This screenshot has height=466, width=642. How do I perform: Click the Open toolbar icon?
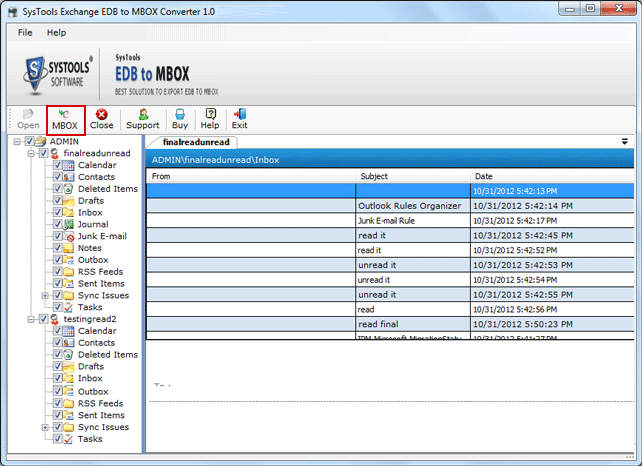pos(28,114)
